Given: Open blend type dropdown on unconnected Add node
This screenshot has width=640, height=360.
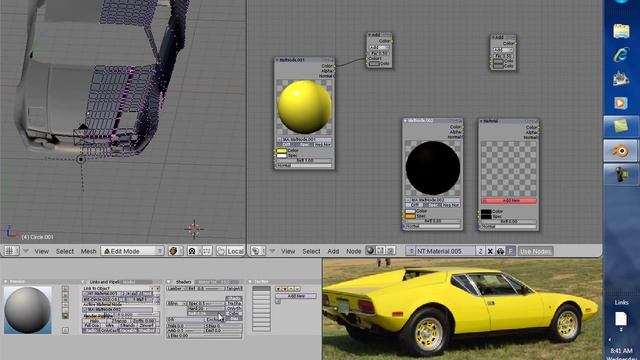Looking at the screenshot, I should pyautogui.click(x=503, y=50).
